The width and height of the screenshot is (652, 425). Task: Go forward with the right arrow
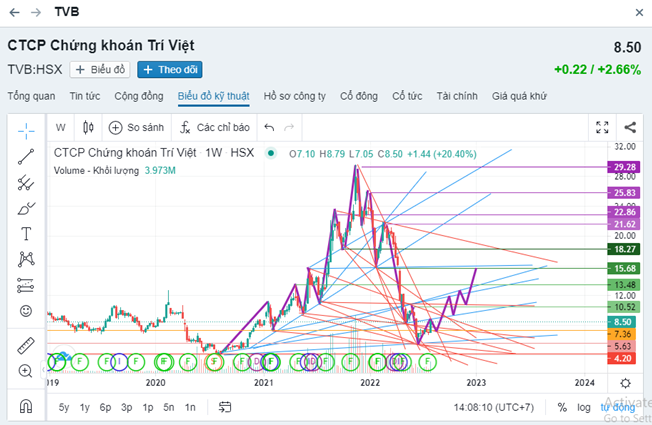(x=36, y=12)
